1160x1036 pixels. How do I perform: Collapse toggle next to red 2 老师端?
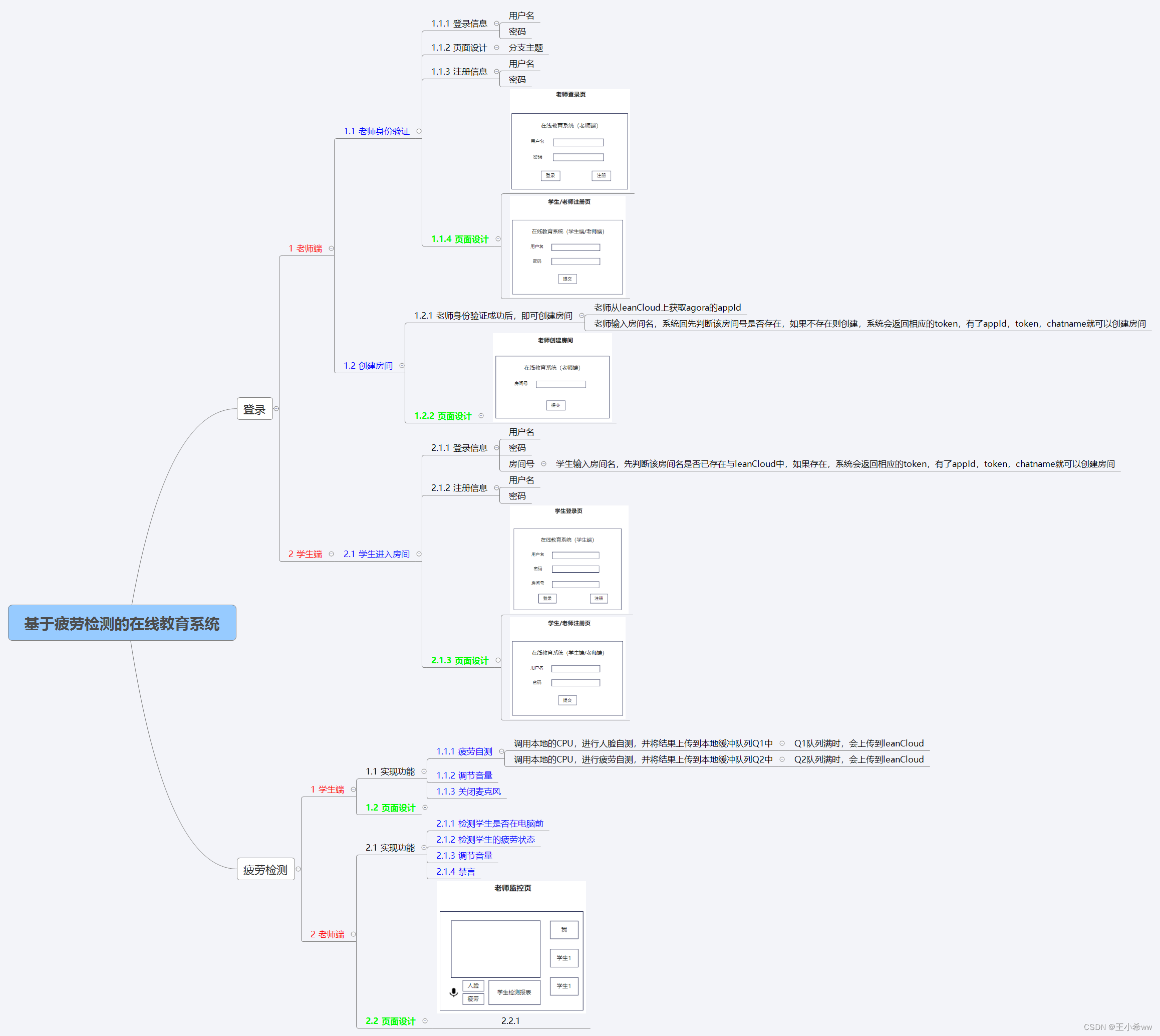(354, 934)
